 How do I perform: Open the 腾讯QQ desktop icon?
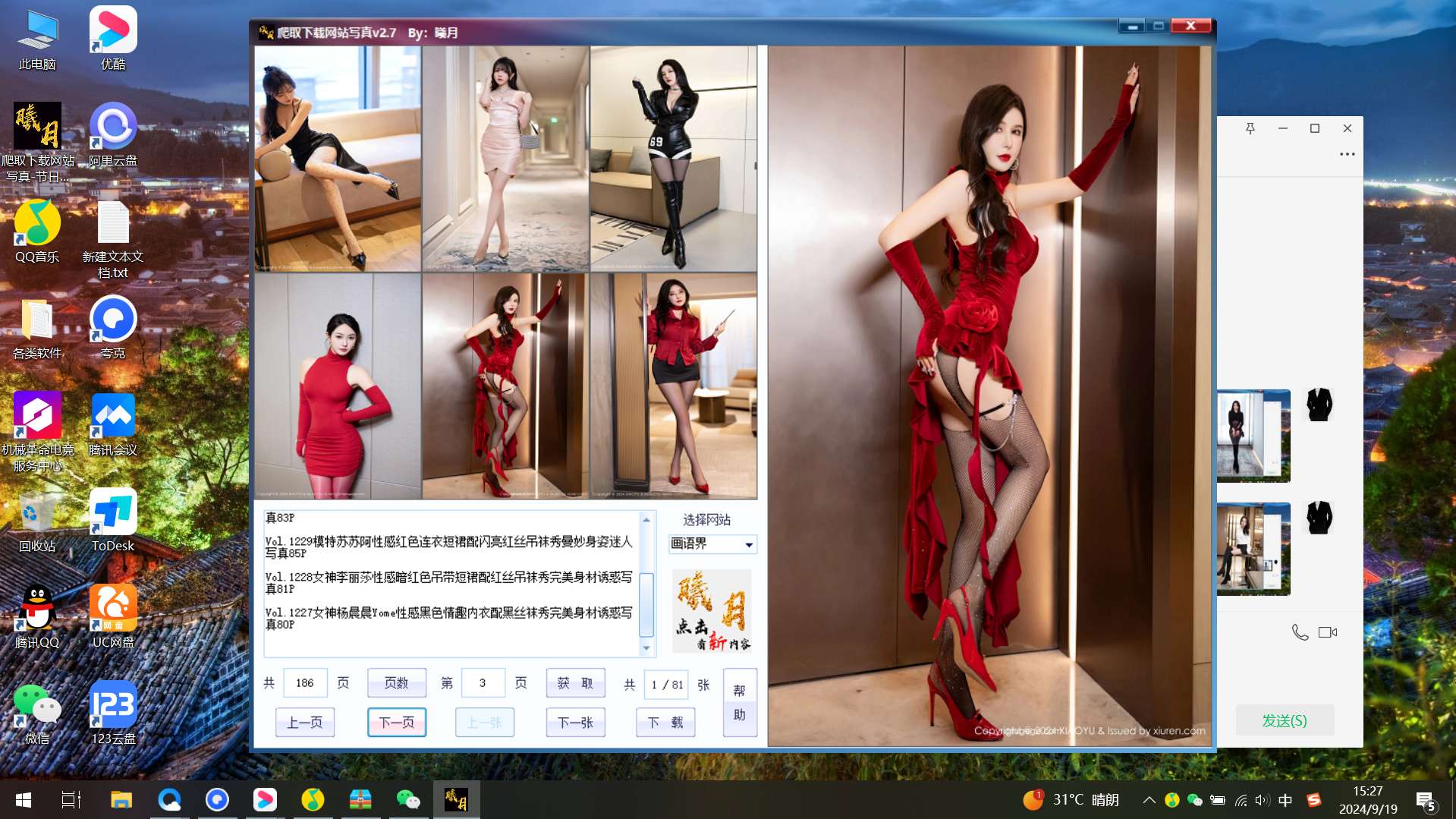(37, 617)
